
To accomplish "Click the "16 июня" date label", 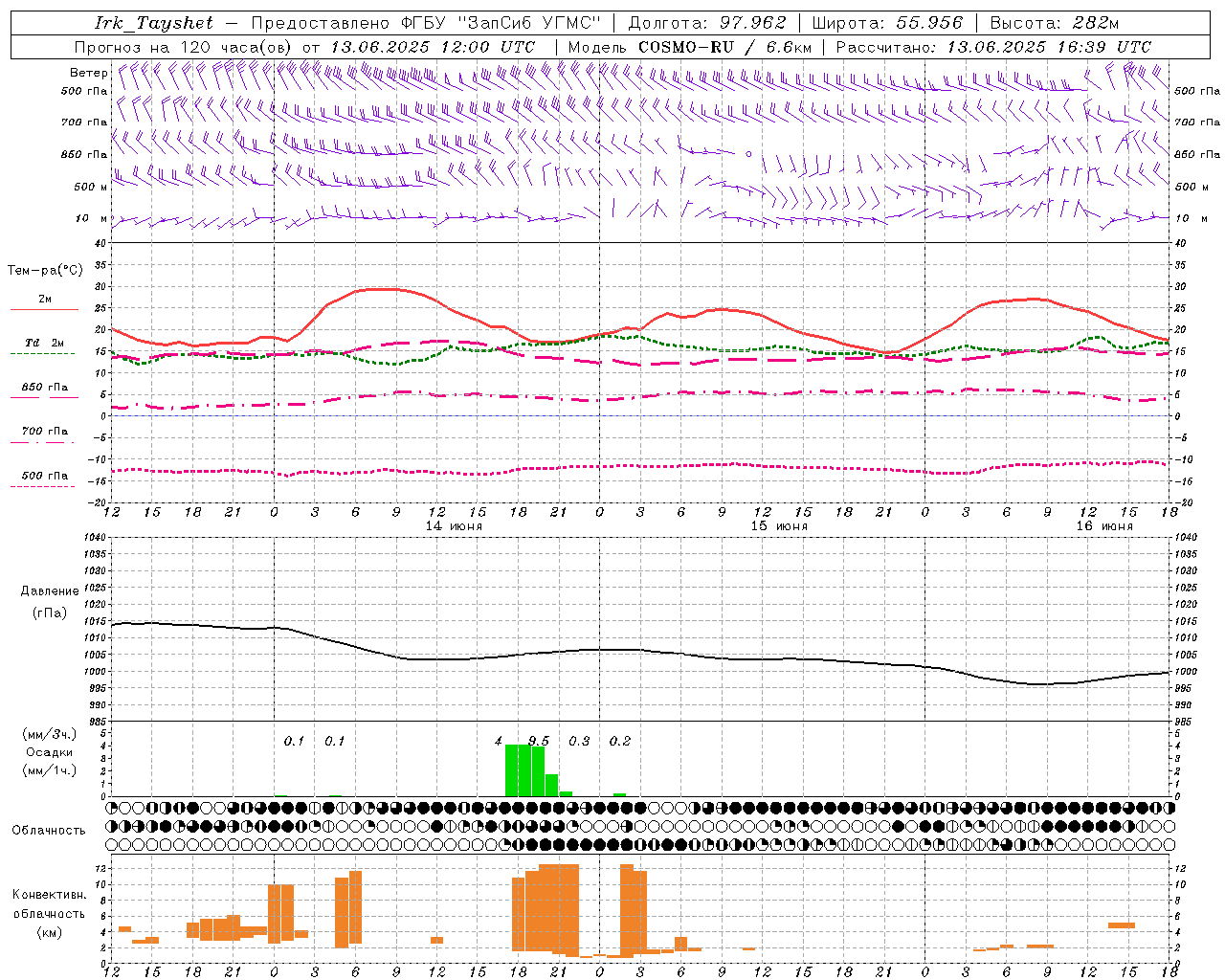I will point(1104,526).
